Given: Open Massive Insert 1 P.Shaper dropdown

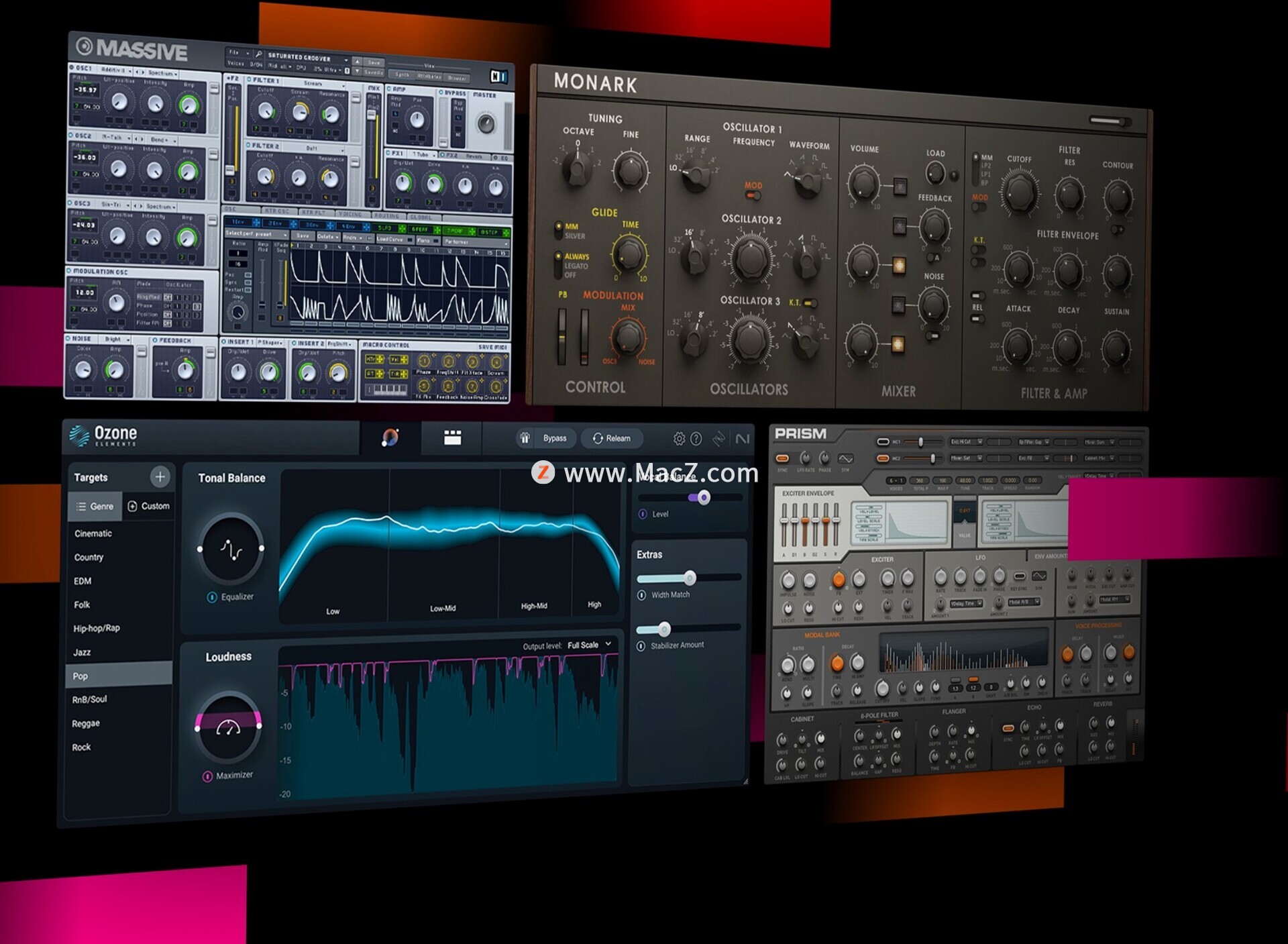Looking at the screenshot, I should pos(270,342).
